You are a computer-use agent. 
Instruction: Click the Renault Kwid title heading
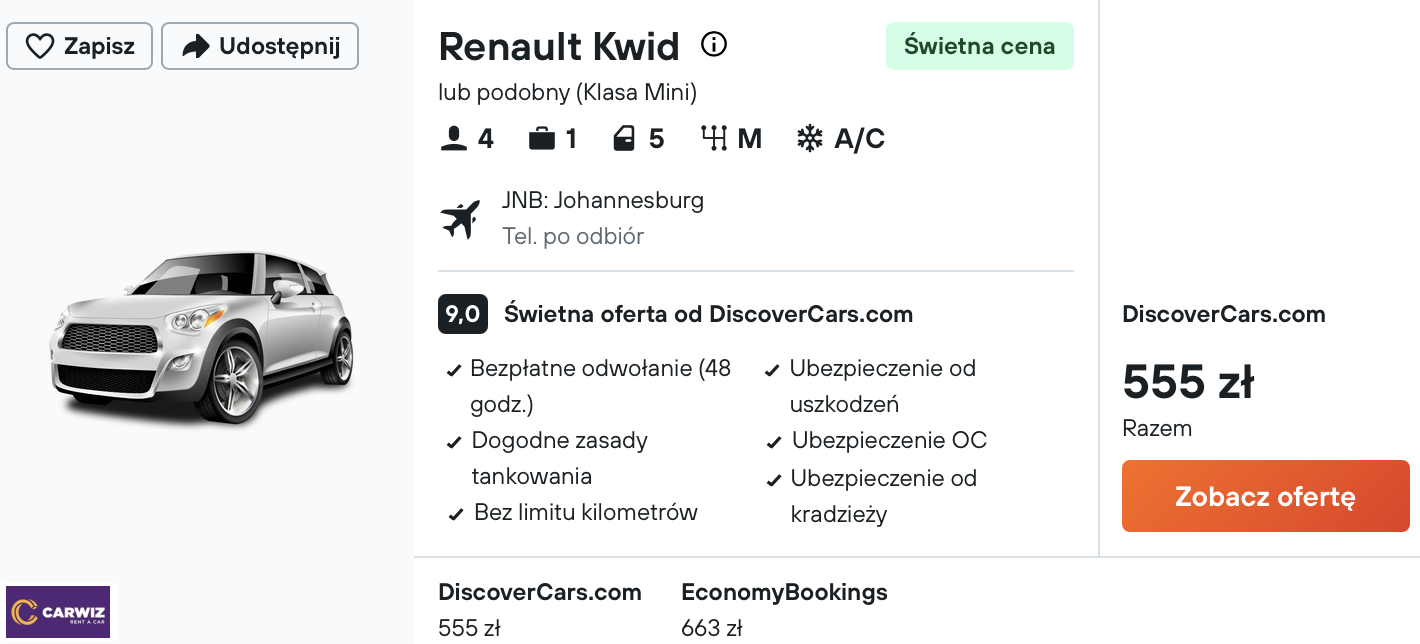tap(559, 46)
